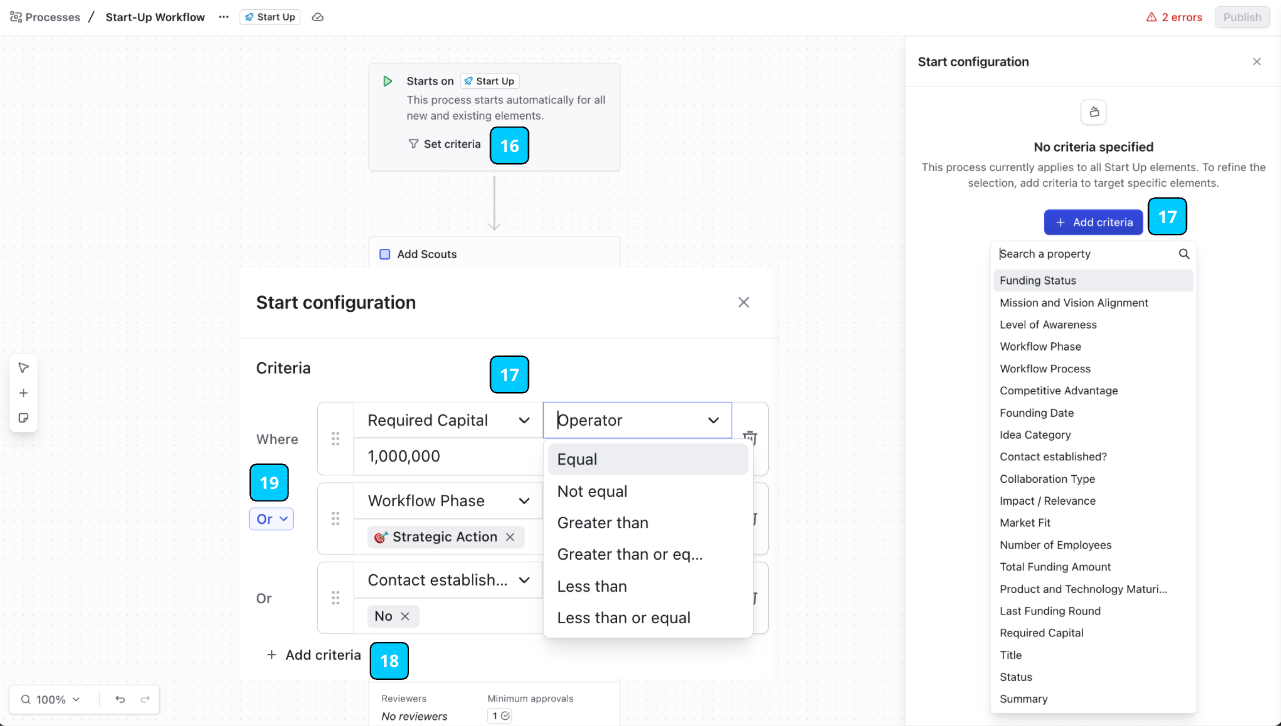The width and height of the screenshot is (1281, 726).
Task: Select the sticky note tool on canvas toolbar
Action: 24,418
